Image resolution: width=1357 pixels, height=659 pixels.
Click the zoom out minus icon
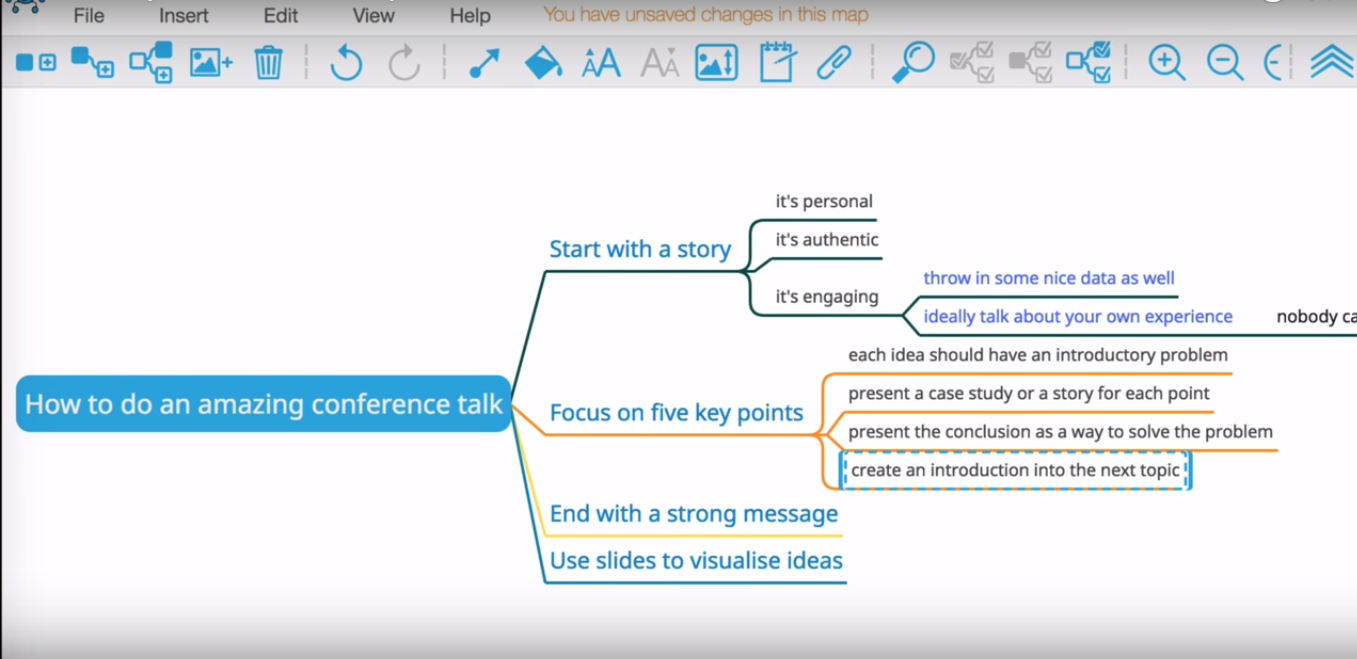click(1225, 63)
